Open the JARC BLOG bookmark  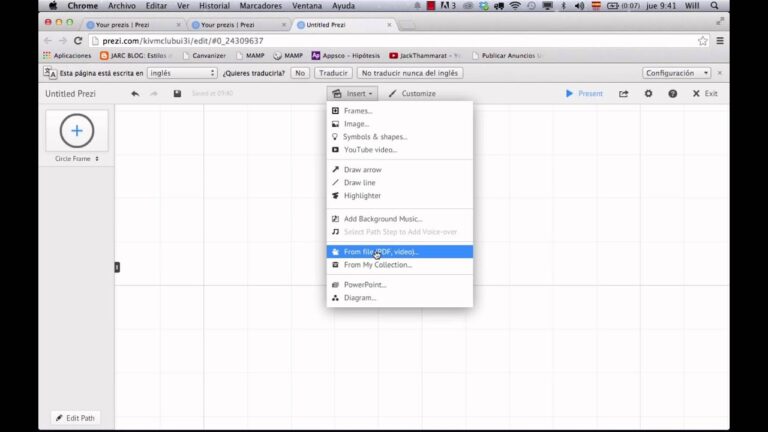pyautogui.click(x=135, y=56)
